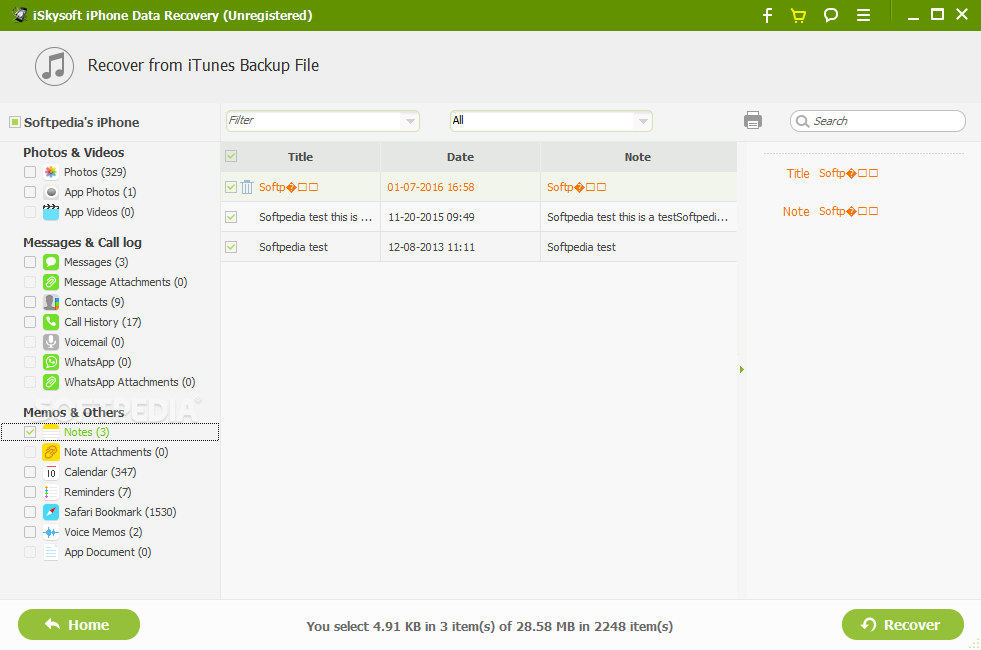Check the Safari Bookmark (1530) checkbox
Screen dimensions: 981x650
[x=29, y=512]
